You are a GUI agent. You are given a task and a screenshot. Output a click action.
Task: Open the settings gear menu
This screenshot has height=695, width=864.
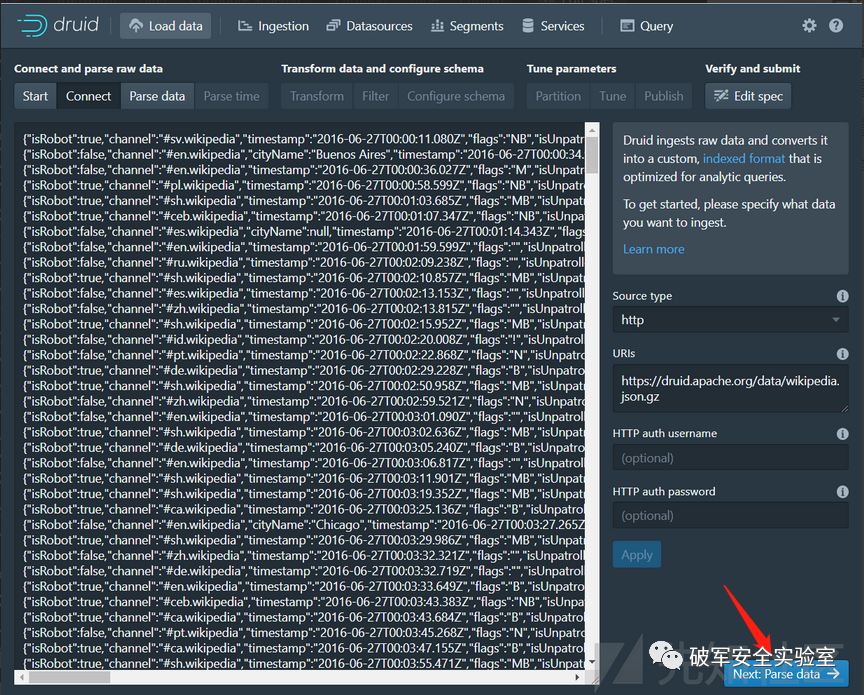(x=809, y=25)
